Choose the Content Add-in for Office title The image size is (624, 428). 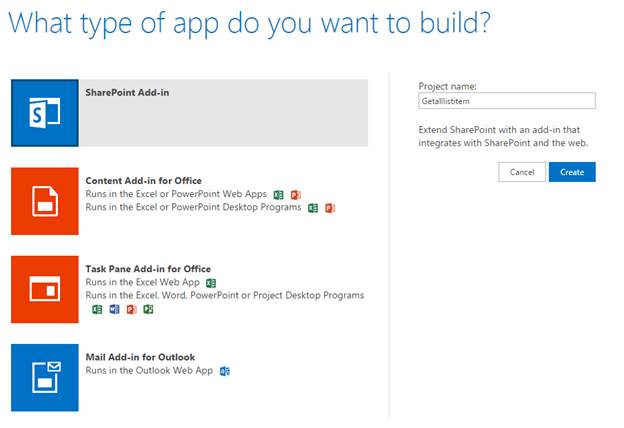(x=141, y=181)
